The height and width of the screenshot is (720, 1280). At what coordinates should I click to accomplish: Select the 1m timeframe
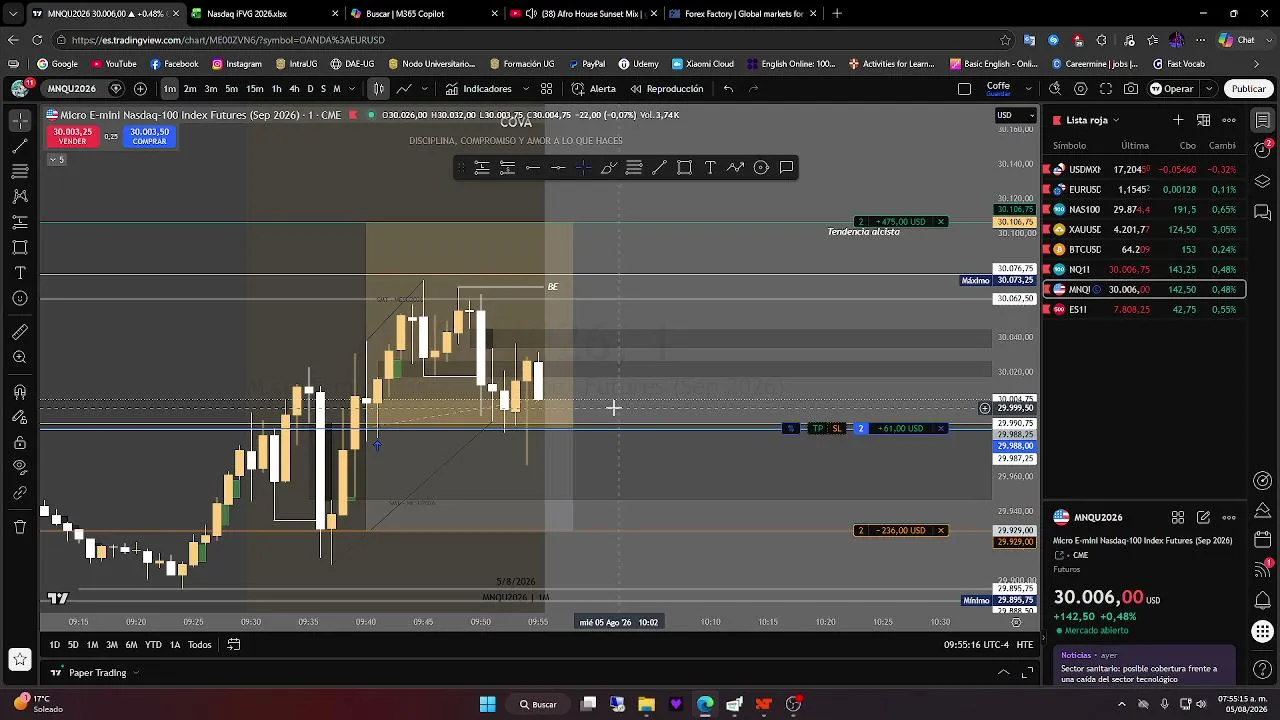pyautogui.click(x=169, y=89)
